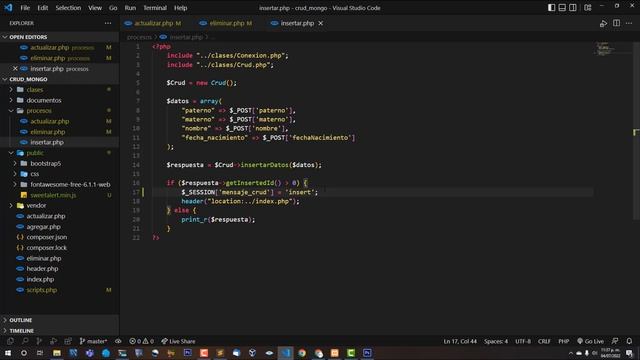
Task: Click the eye icon in status bar
Action: pyautogui.click(x=118, y=341)
